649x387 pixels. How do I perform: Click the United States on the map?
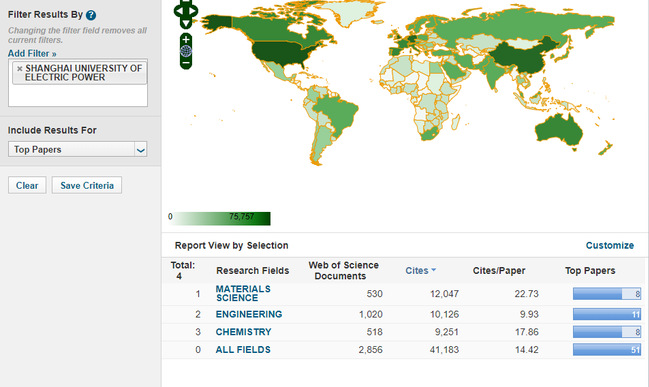coord(281,53)
